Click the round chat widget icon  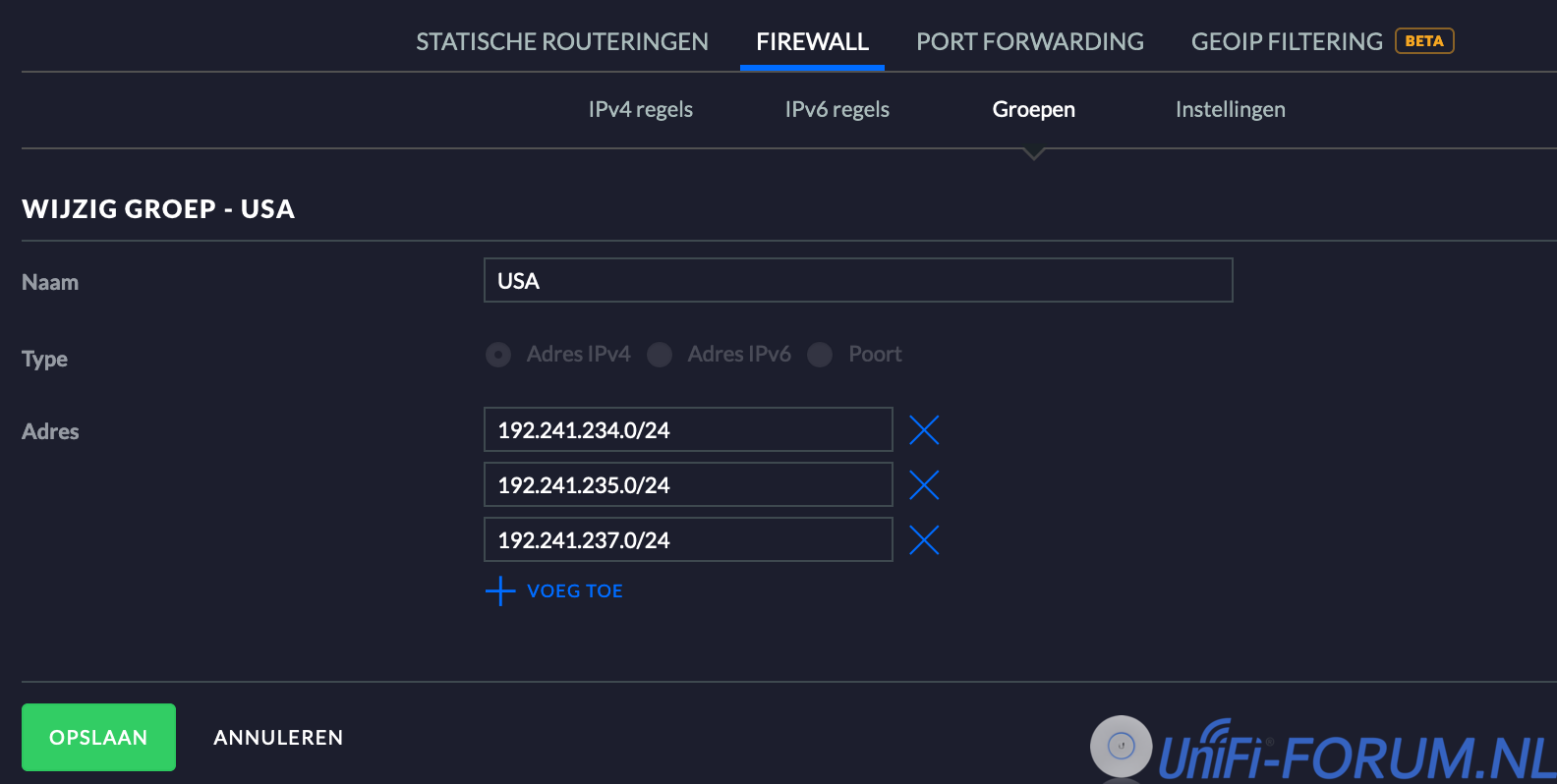pyautogui.click(x=1121, y=747)
